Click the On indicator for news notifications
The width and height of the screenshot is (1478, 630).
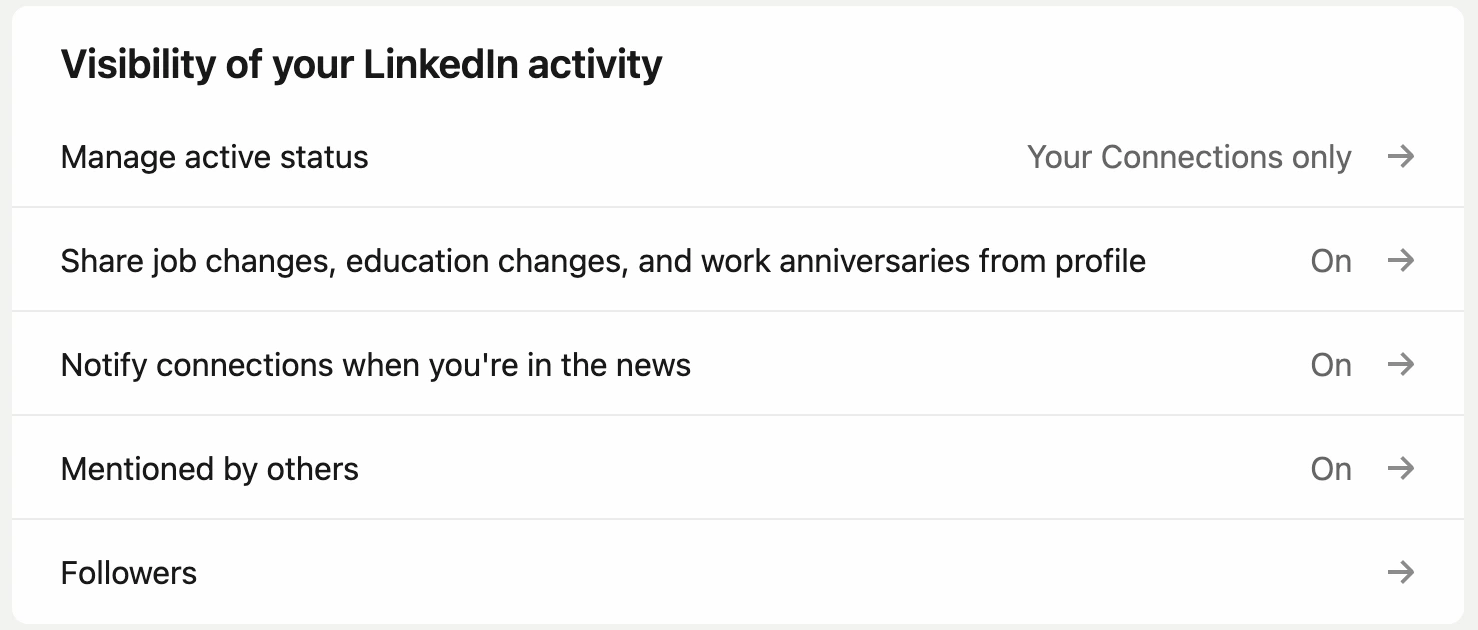click(x=1331, y=364)
